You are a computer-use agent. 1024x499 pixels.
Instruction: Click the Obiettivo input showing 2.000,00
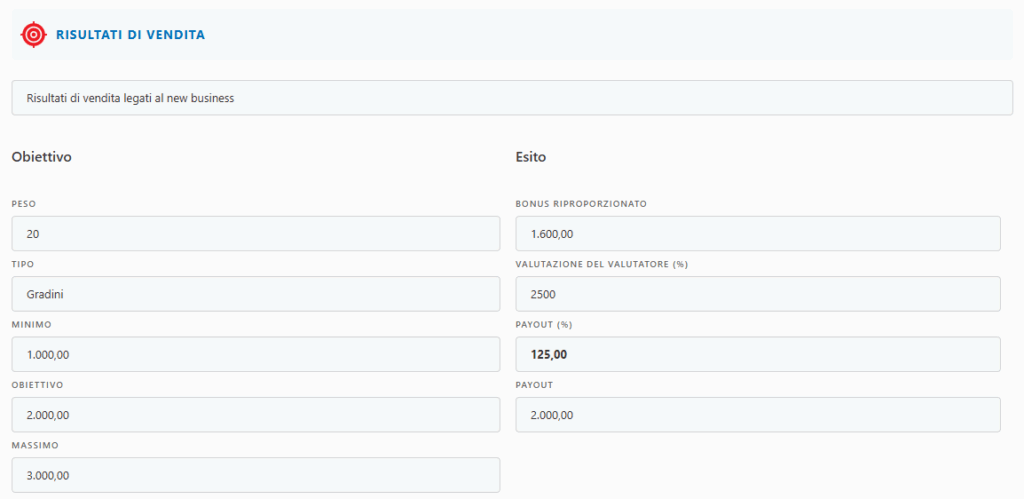[255, 415]
